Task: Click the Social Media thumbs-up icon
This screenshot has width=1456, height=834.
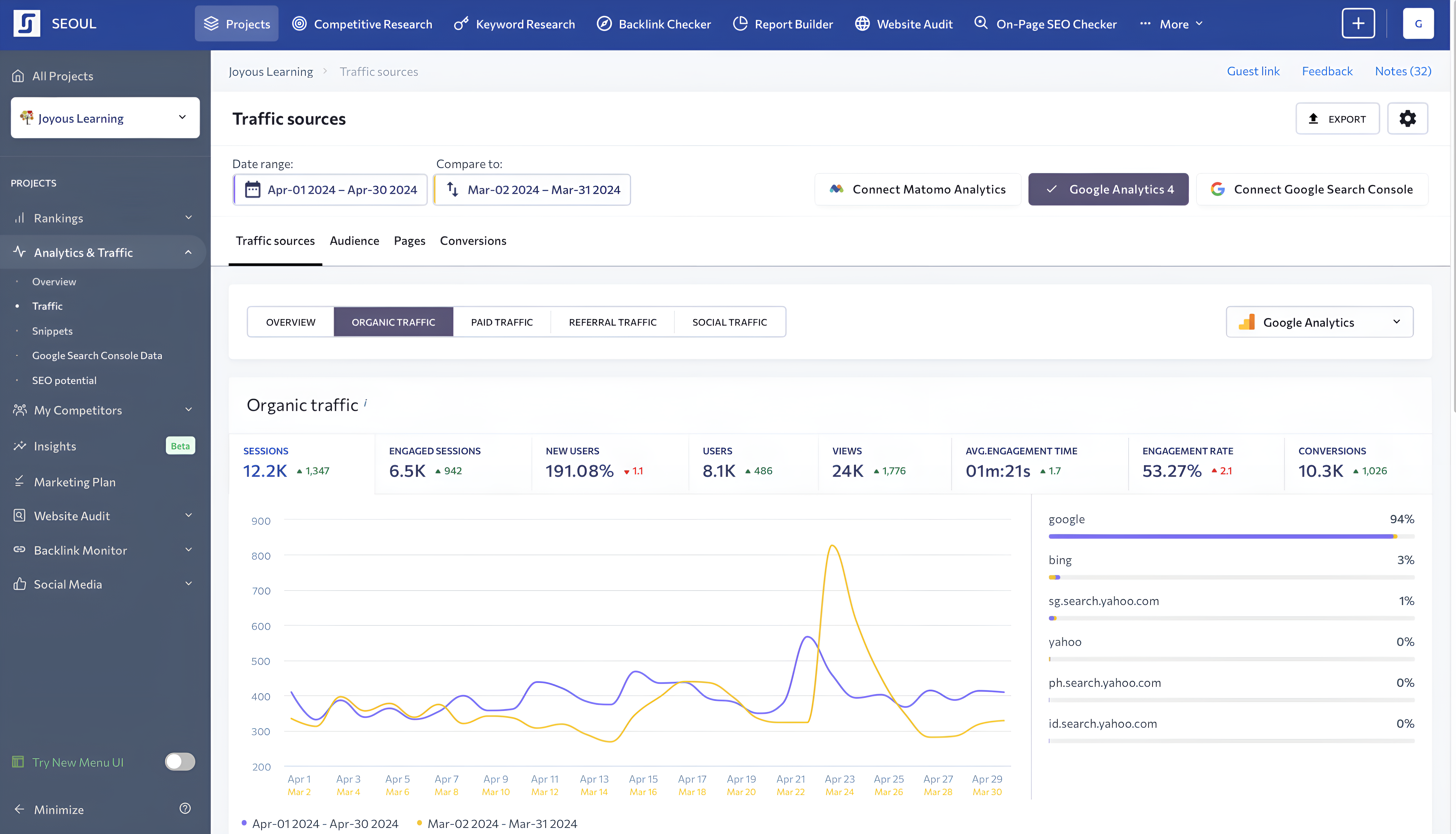Action: point(19,584)
